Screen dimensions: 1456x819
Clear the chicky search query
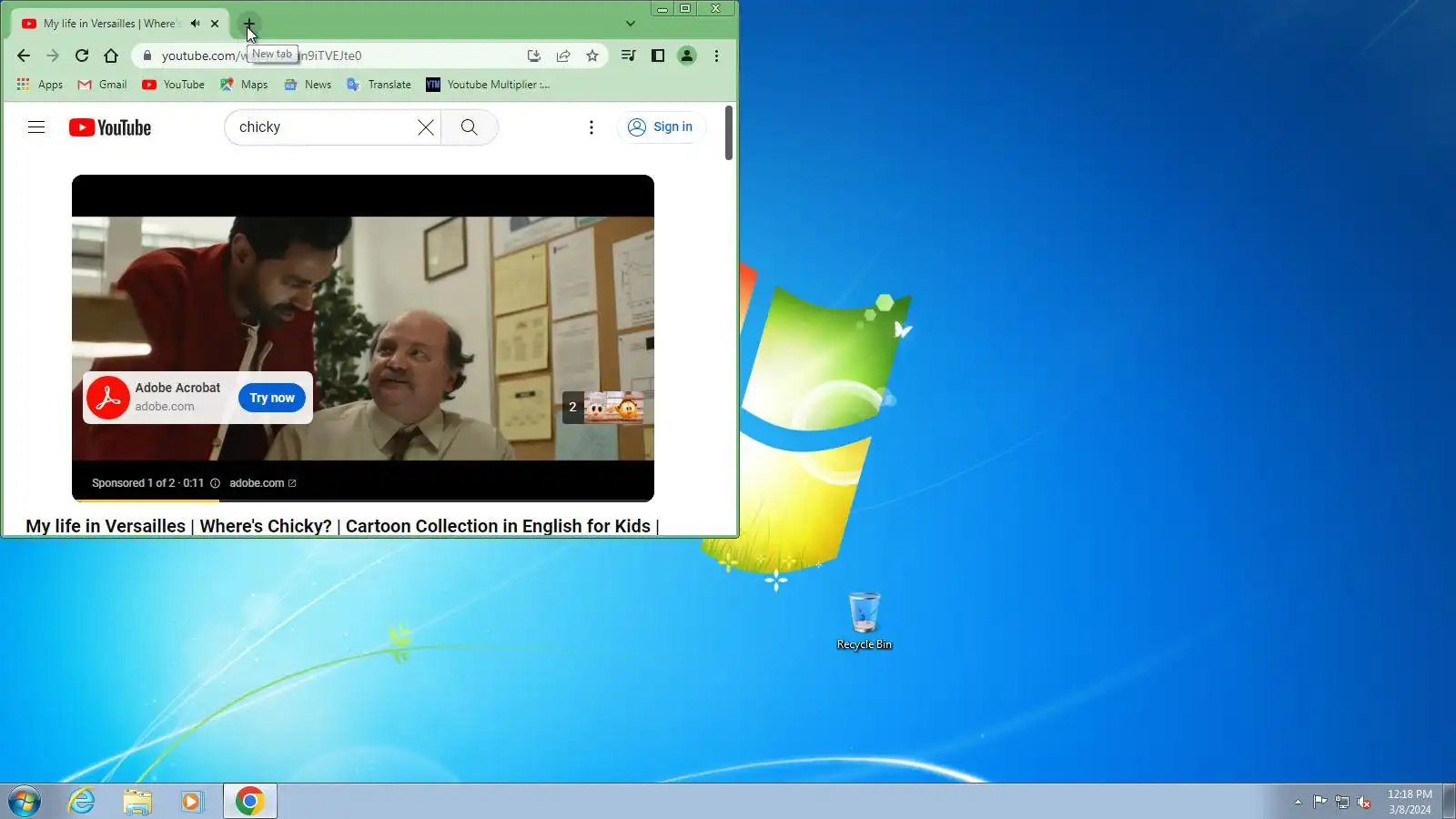[x=425, y=127]
